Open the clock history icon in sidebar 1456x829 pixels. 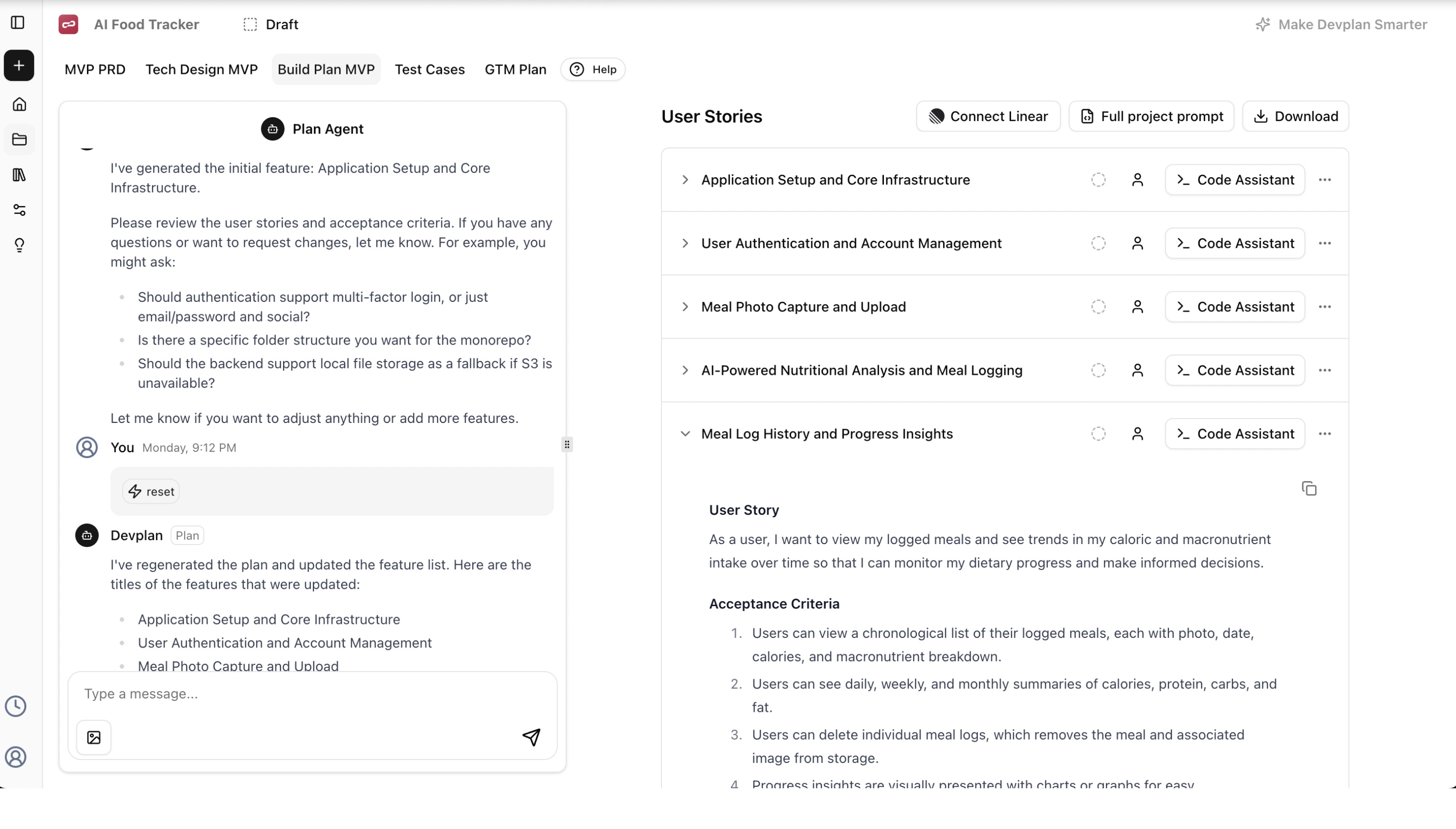tap(16, 706)
